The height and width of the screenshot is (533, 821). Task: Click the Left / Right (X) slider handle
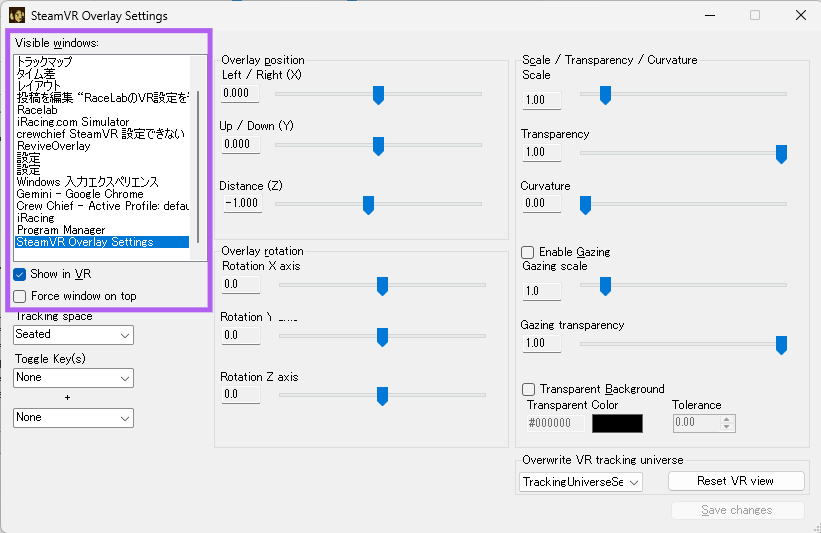click(378, 95)
